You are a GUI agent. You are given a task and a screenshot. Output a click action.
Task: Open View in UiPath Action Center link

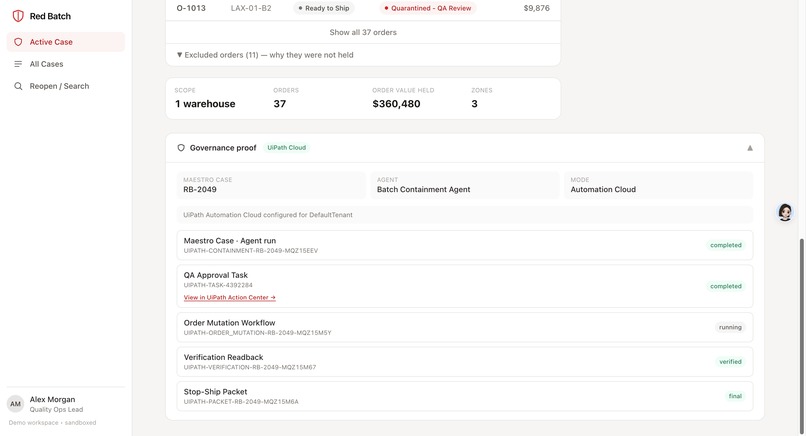[x=230, y=298]
